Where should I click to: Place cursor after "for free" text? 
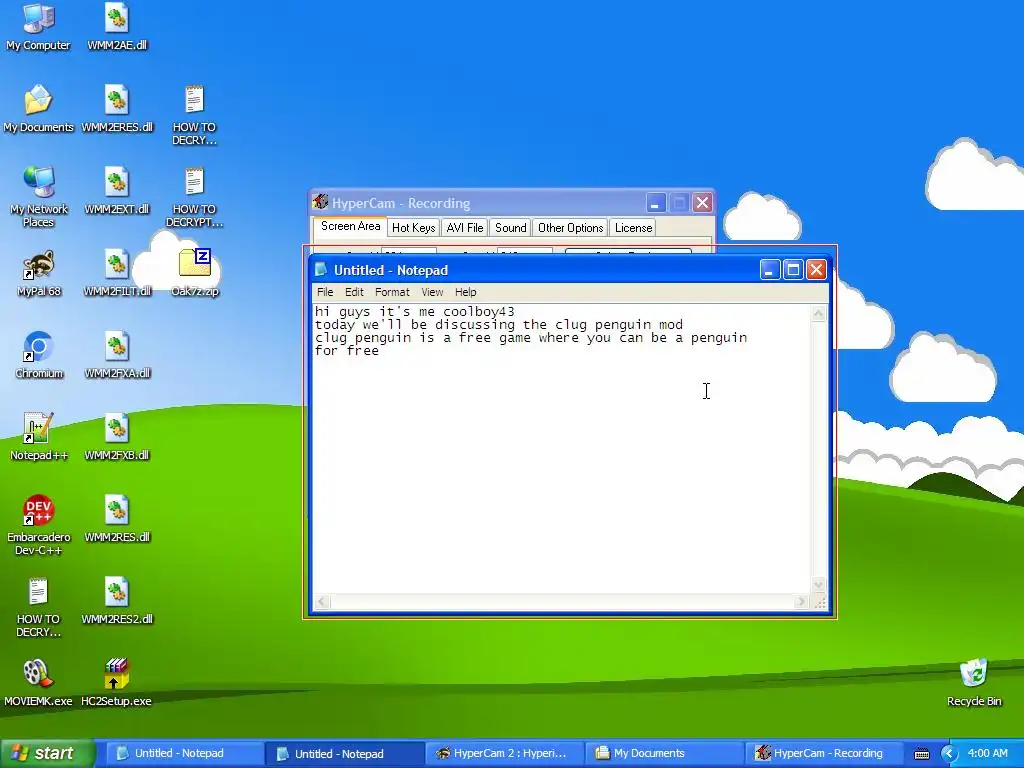[380, 351]
